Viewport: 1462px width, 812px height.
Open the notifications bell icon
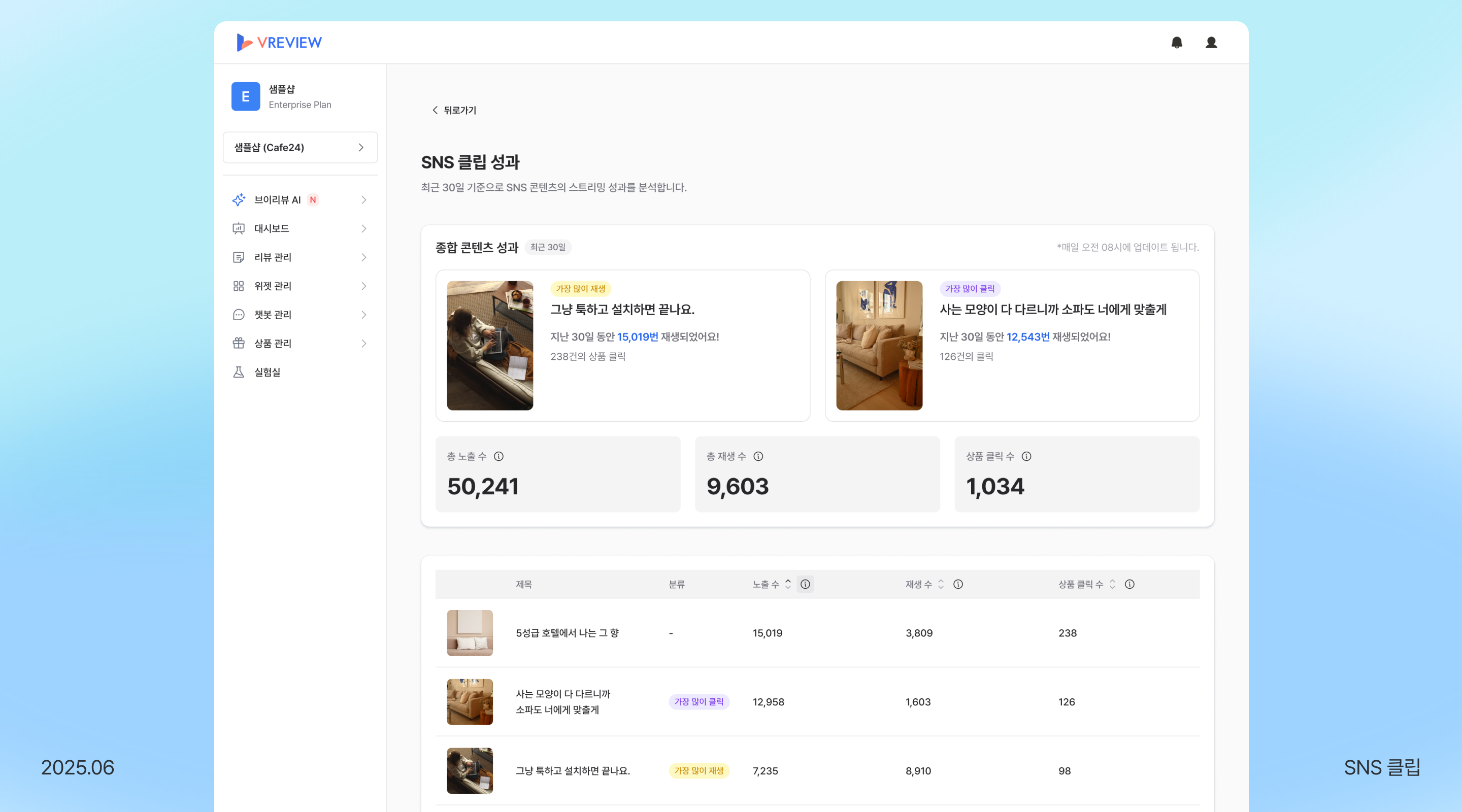[1177, 43]
